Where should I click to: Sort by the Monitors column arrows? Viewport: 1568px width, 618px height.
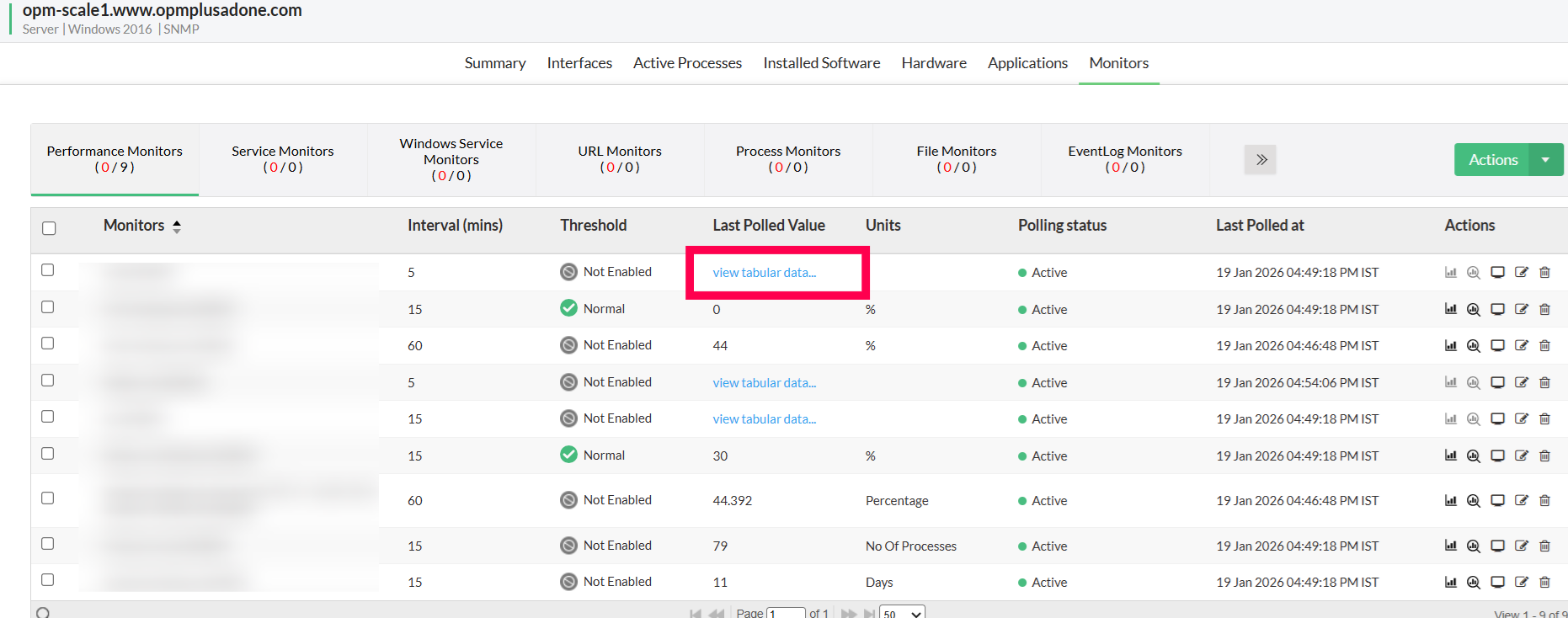pyautogui.click(x=177, y=226)
